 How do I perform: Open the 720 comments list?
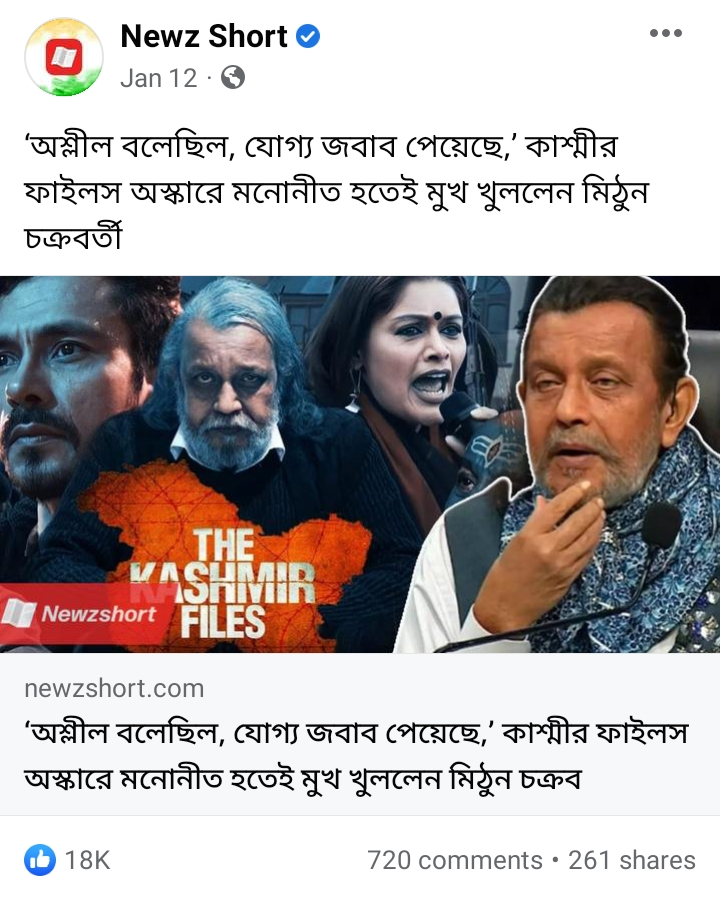tap(455, 860)
